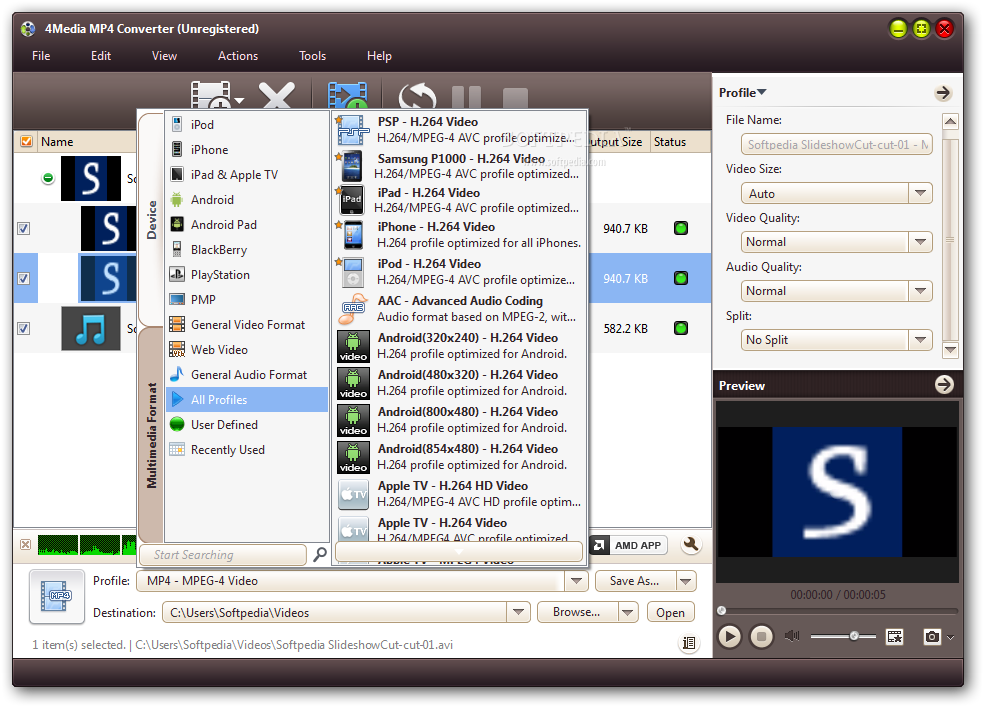Toggle checkbox of the 582.2 KB row

(x=23, y=328)
